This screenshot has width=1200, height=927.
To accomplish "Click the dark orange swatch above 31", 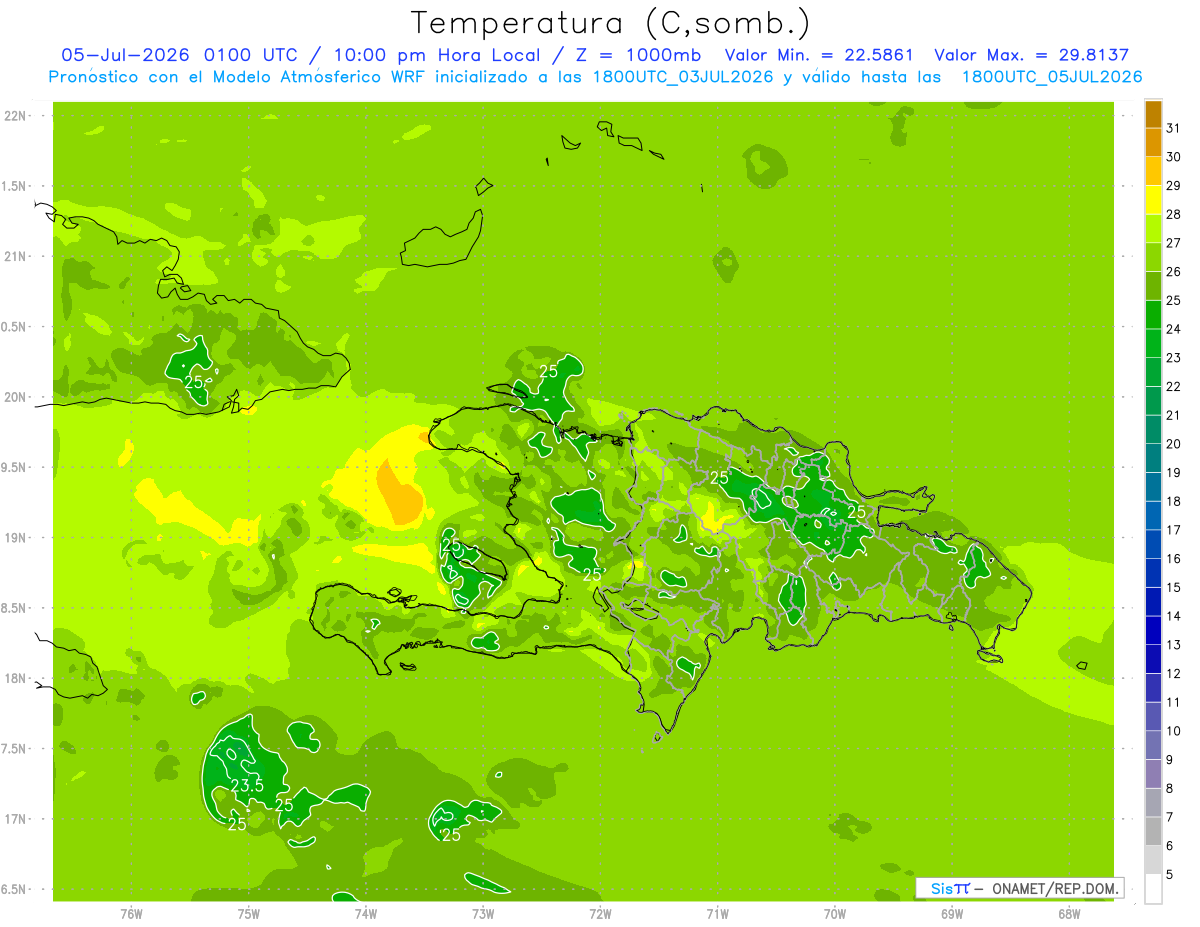I will click(1153, 114).
